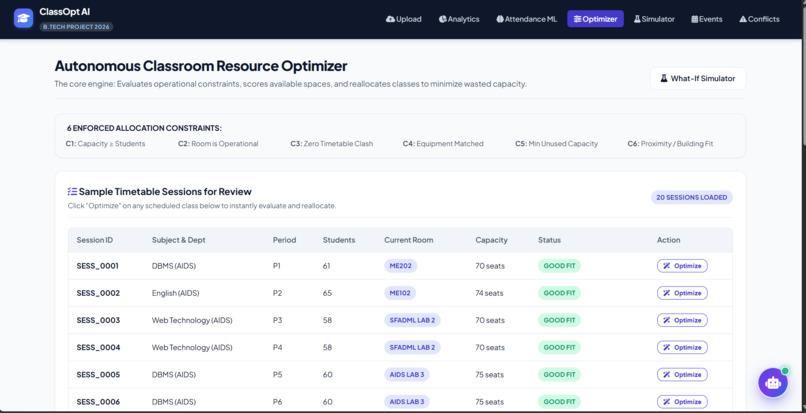Switch to the Analytics tab

click(459, 19)
